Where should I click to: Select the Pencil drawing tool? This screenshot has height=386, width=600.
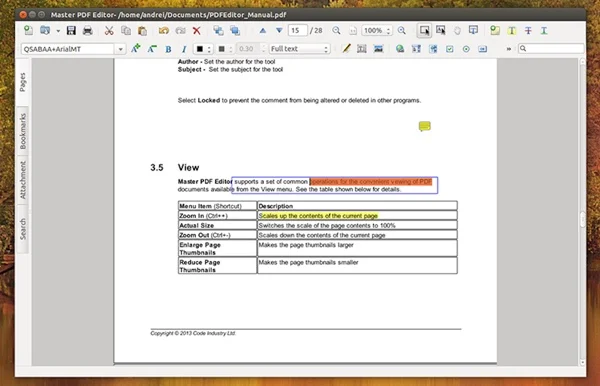point(346,49)
